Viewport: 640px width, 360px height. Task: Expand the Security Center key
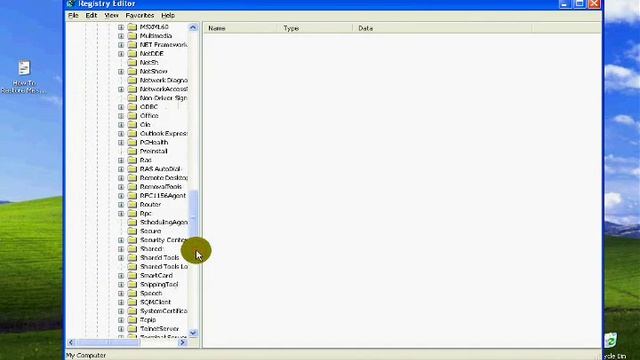(x=121, y=240)
